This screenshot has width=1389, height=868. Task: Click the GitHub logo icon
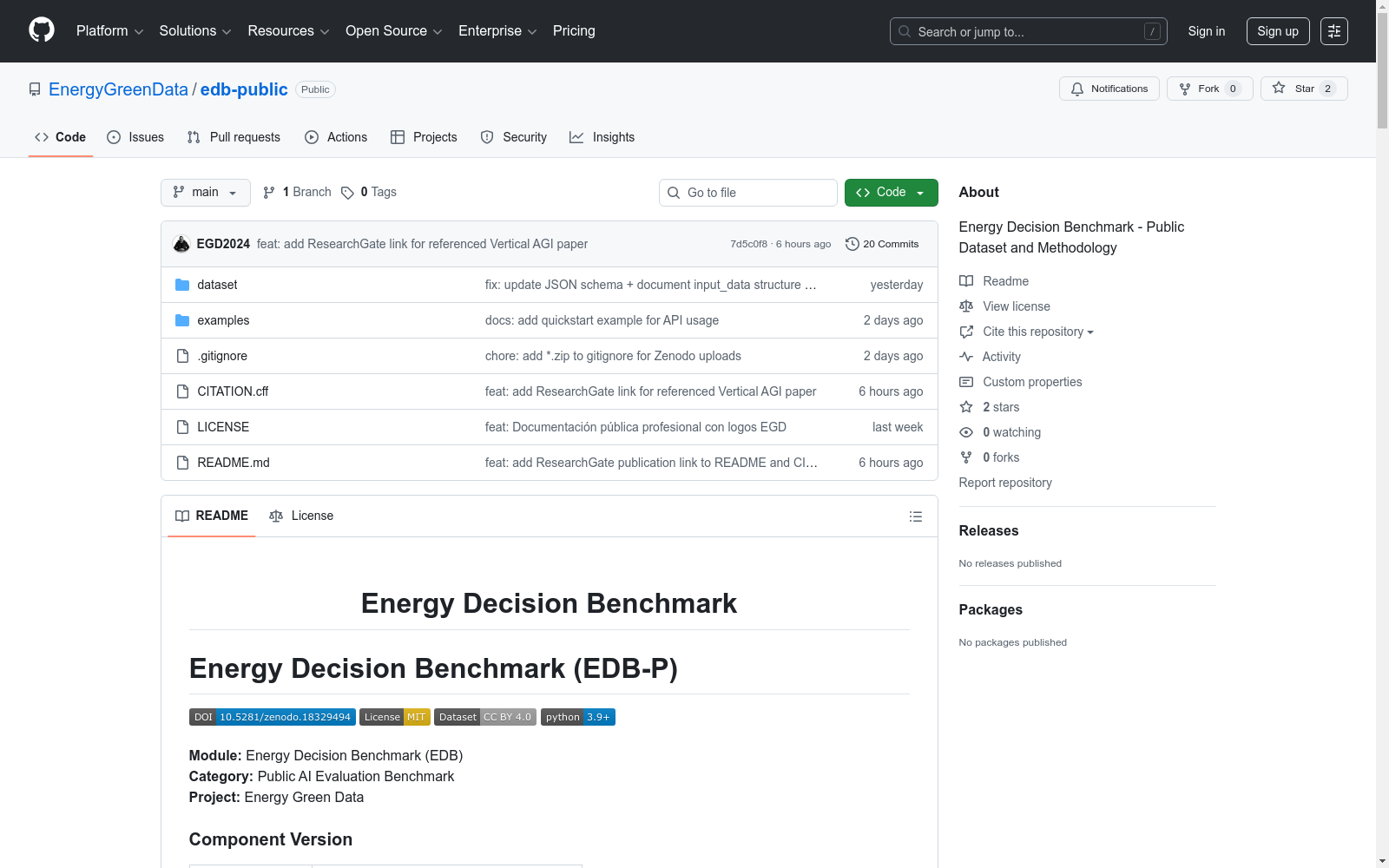(42, 30)
